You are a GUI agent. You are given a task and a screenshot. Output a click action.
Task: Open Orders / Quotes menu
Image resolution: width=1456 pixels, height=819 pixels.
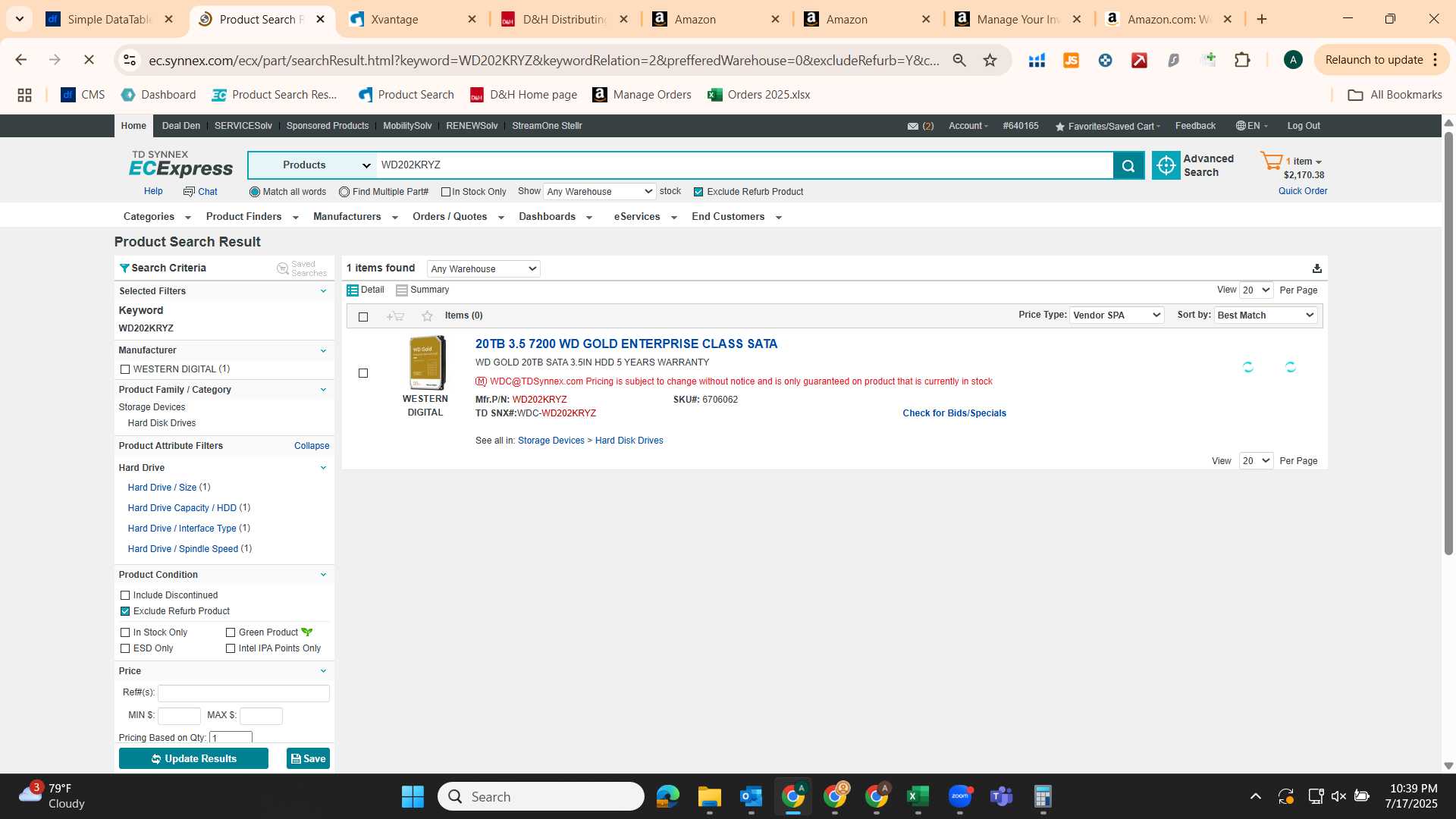458,217
